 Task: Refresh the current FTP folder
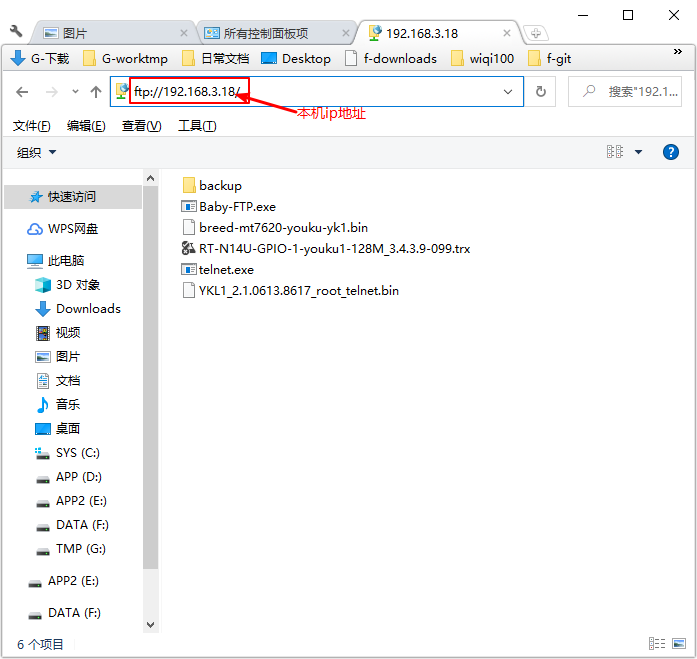(x=541, y=92)
